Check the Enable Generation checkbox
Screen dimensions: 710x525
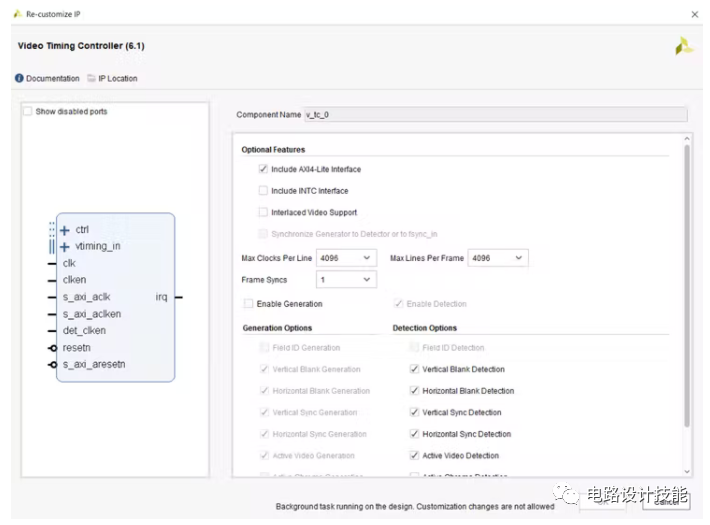pyautogui.click(x=249, y=303)
